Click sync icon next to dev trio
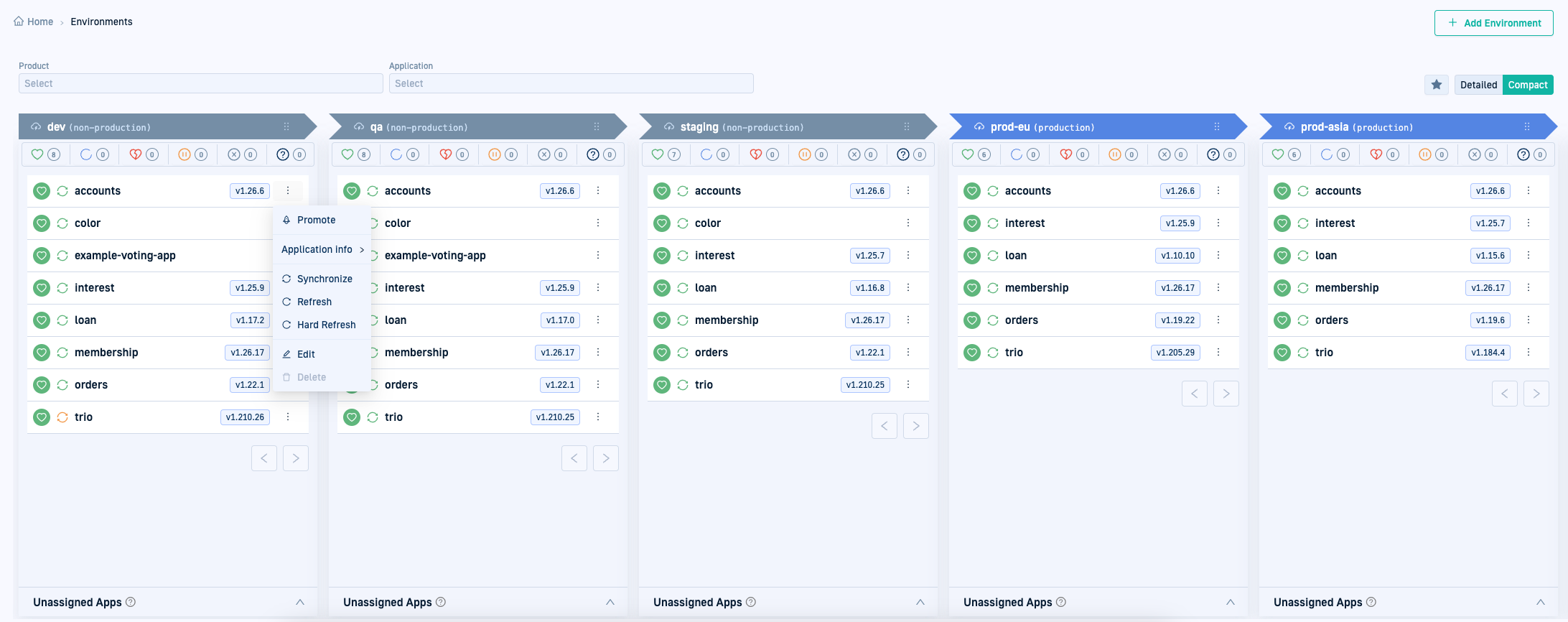 click(62, 417)
